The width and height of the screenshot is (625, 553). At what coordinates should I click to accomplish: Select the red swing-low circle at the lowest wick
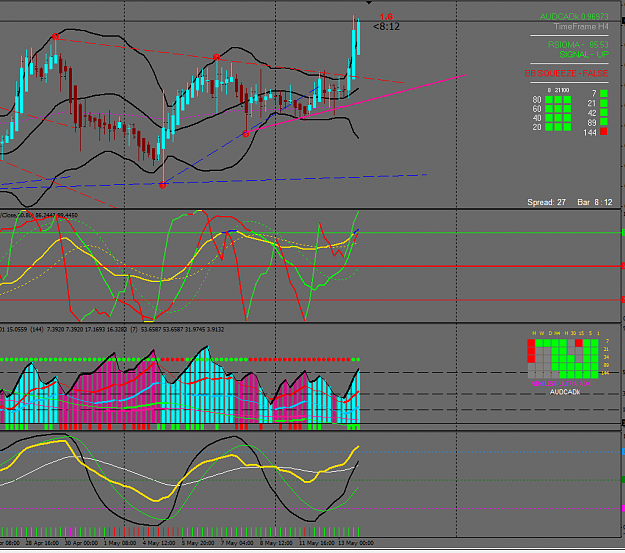click(163, 185)
